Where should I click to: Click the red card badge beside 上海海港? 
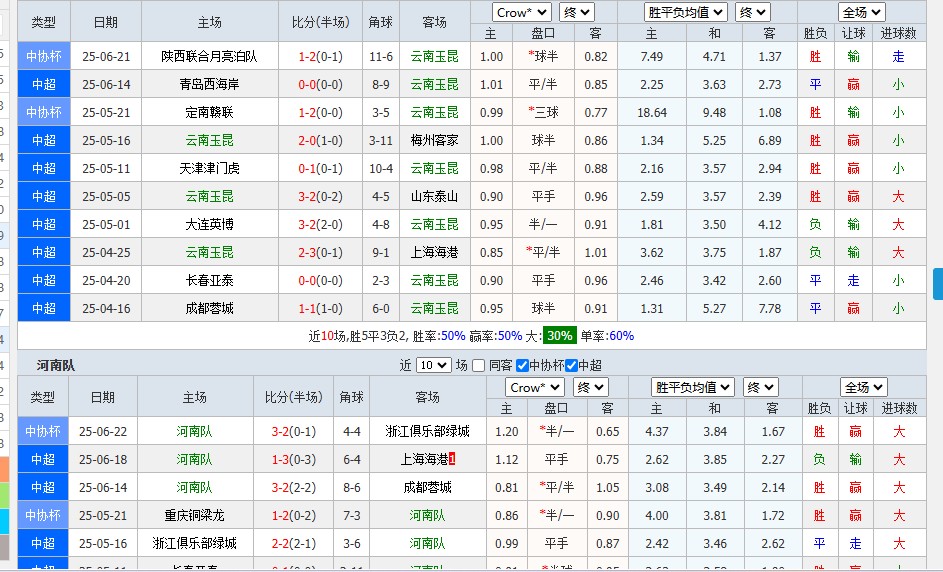451,459
